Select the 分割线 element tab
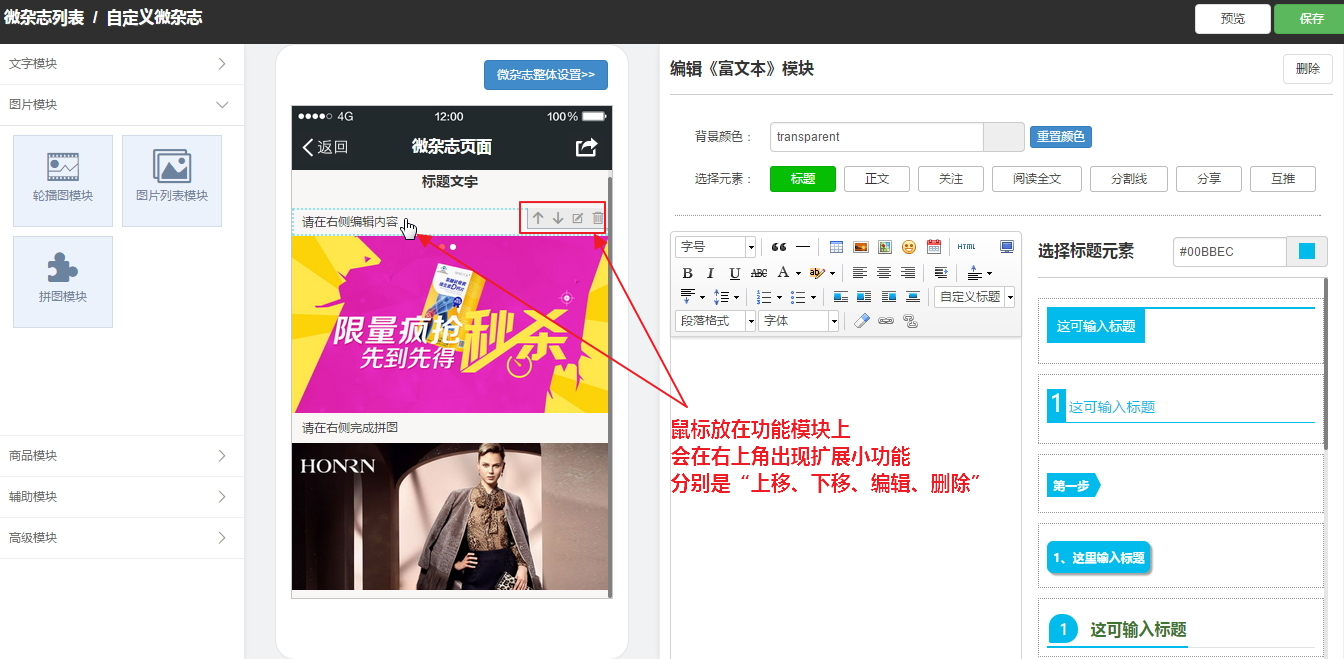Screen dimensions: 1344x659 [1129, 179]
